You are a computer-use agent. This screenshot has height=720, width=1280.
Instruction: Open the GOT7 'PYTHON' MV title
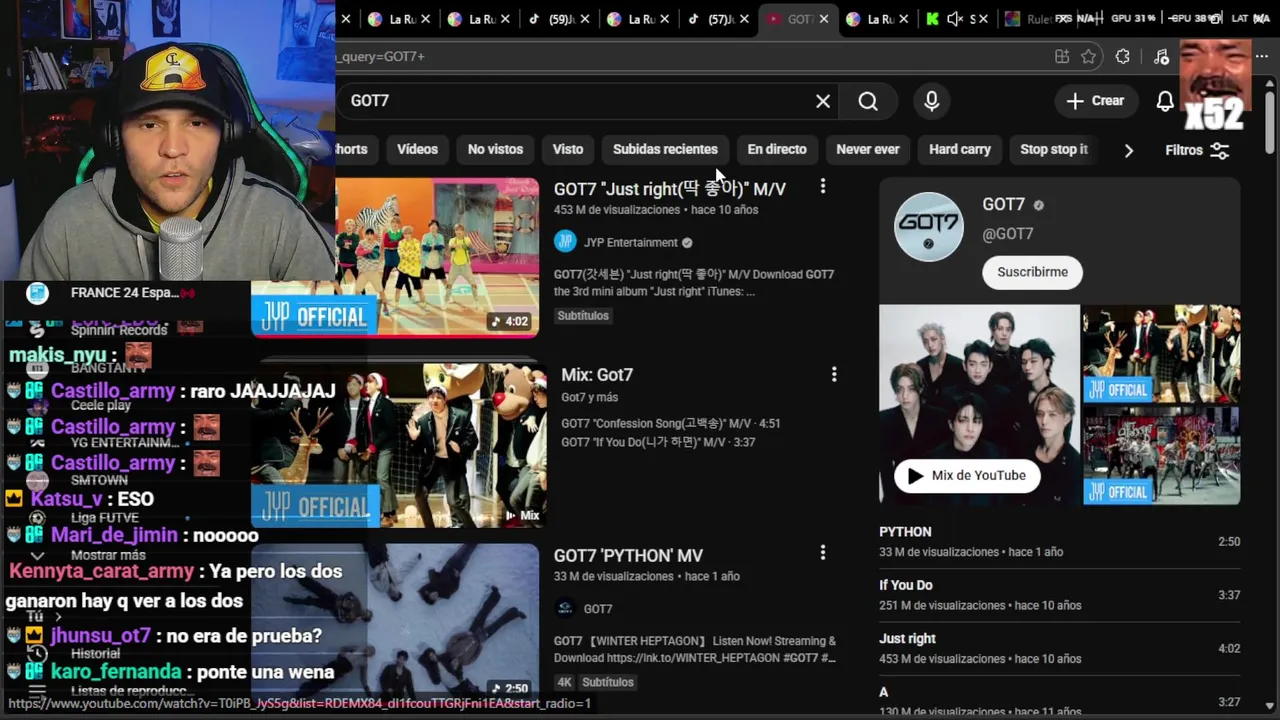[x=628, y=556]
